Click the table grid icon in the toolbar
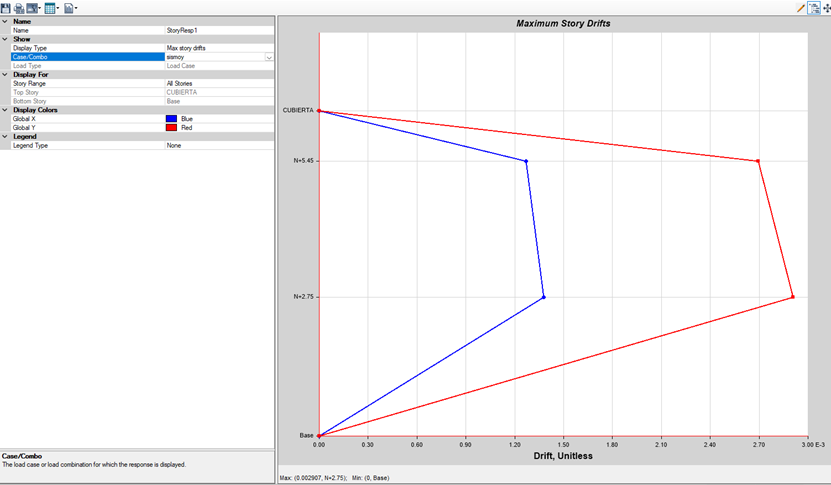The width and height of the screenshot is (831, 485). [50, 8]
